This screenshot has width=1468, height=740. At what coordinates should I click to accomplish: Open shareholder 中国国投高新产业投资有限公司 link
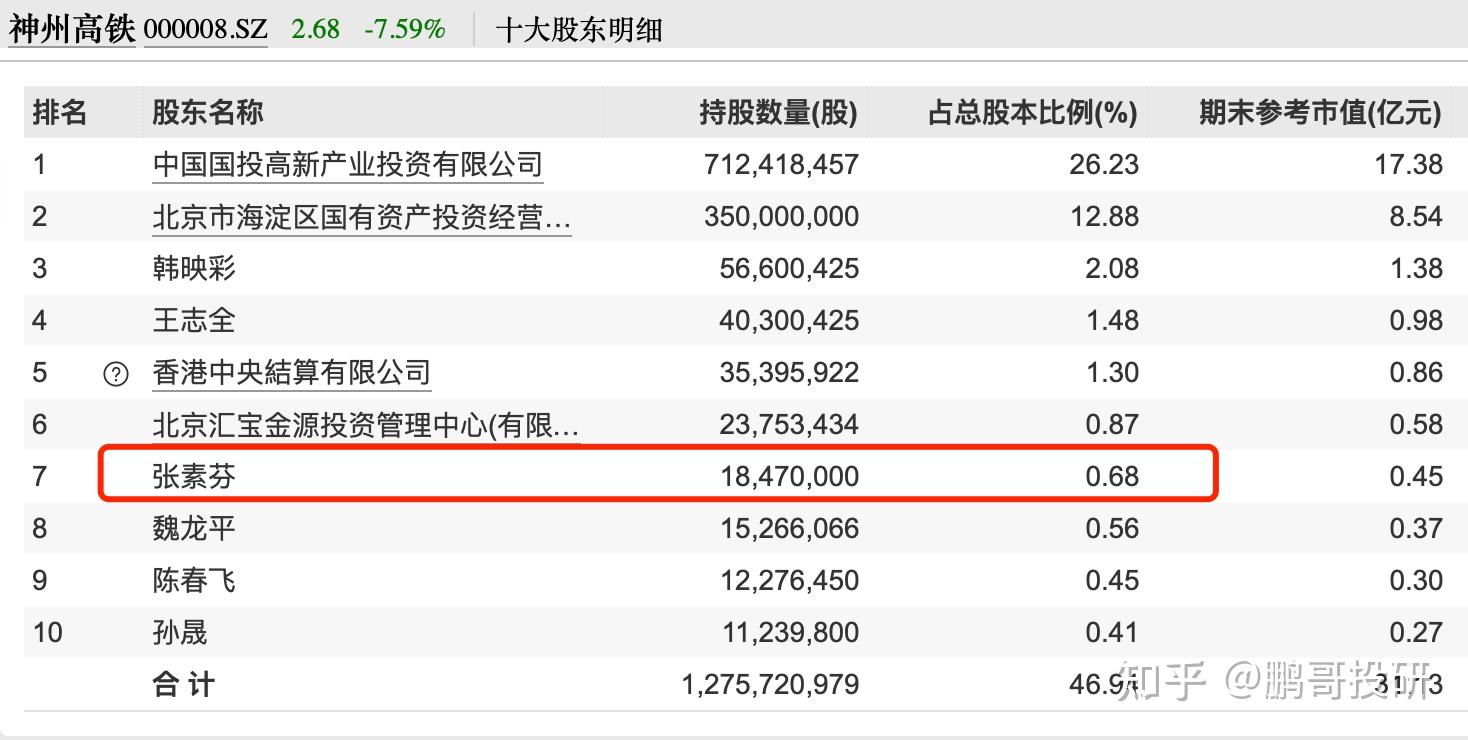(348, 164)
